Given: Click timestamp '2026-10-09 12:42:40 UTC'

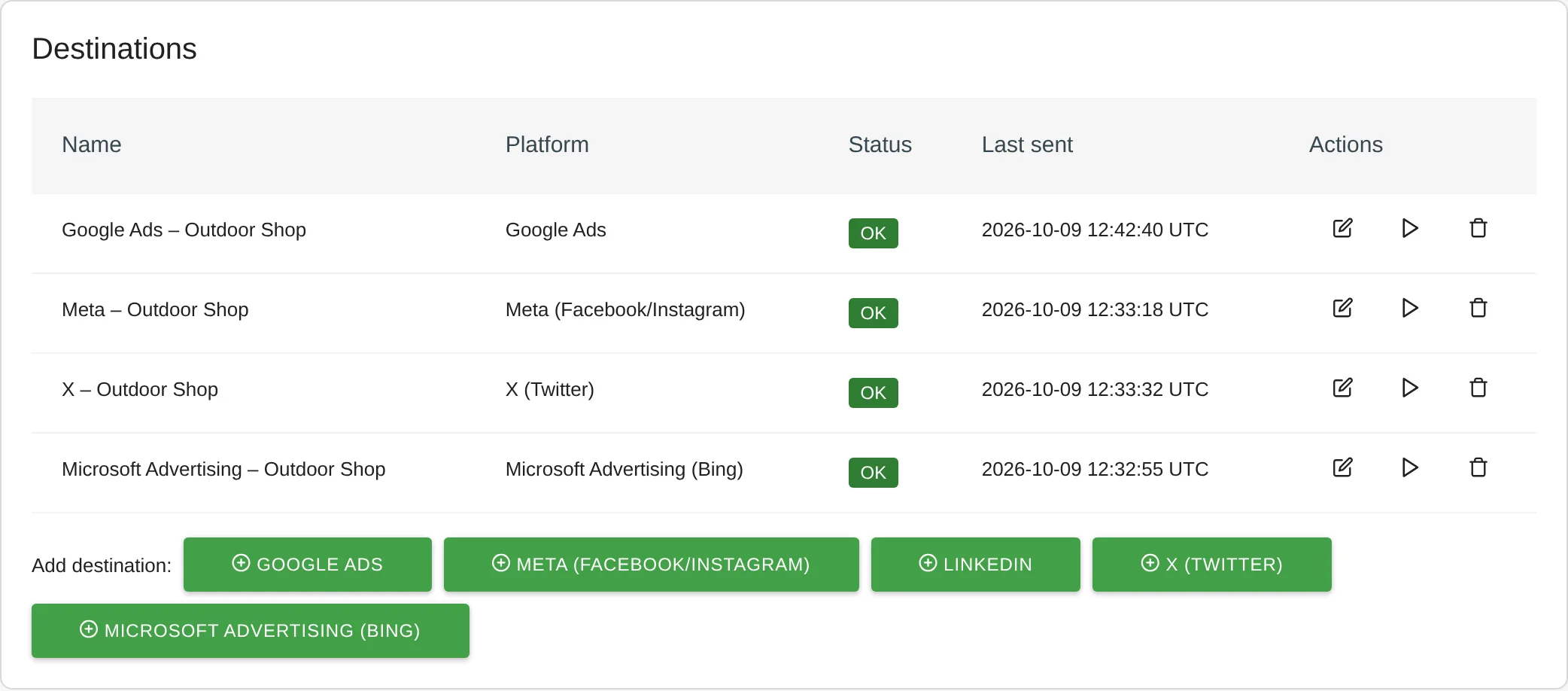Looking at the screenshot, I should [1095, 230].
